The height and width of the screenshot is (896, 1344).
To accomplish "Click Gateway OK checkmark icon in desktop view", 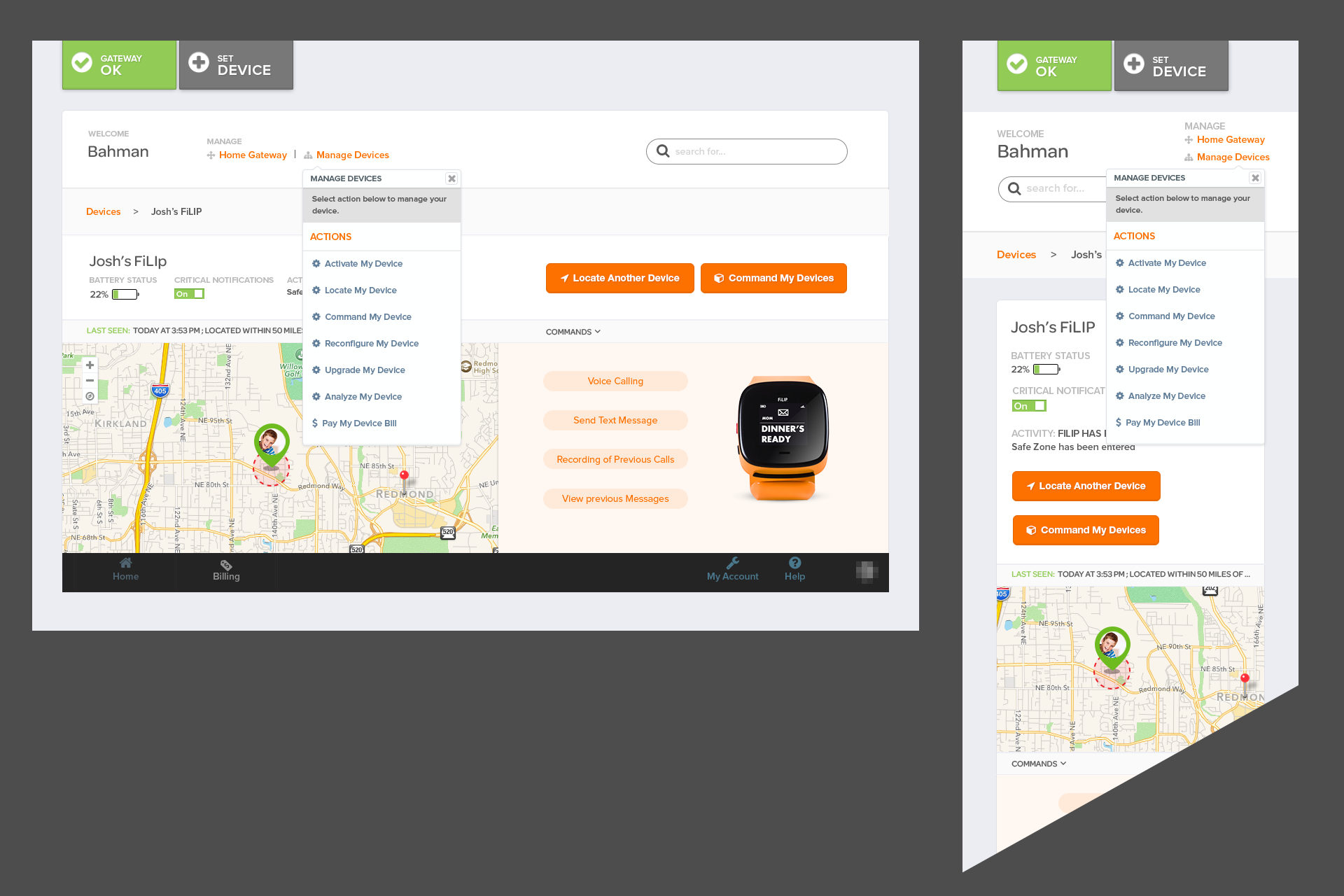I will [x=82, y=63].
